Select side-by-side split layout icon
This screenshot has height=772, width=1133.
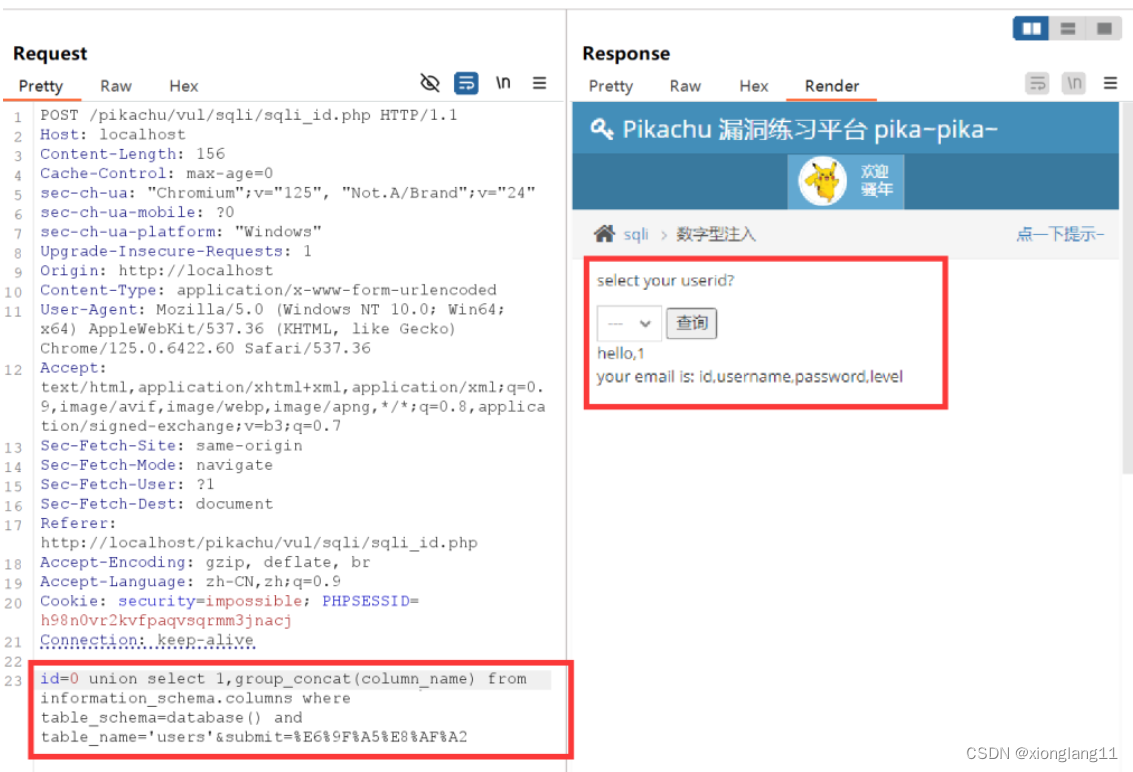coord(1031,28)
